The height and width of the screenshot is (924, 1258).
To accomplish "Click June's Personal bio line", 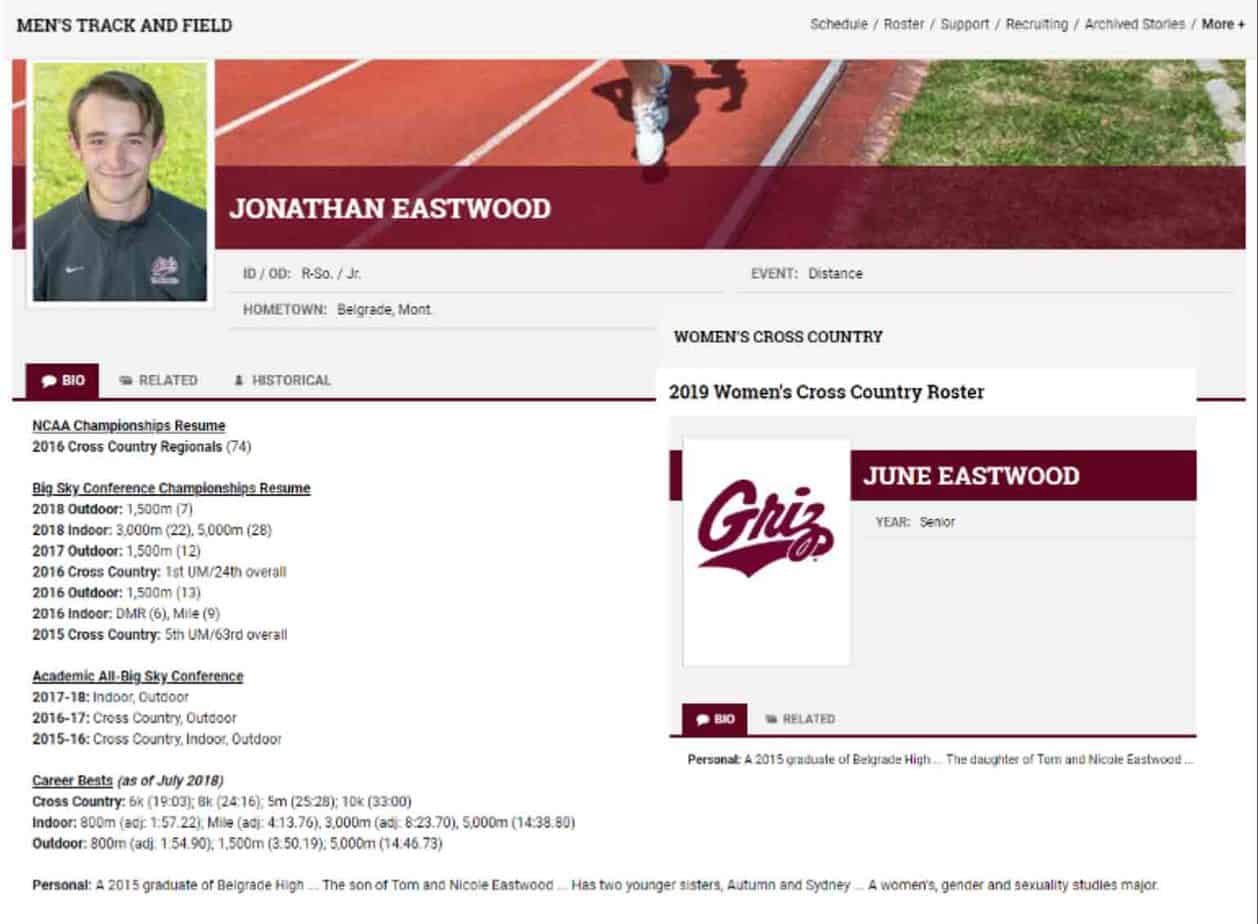I will click(940, 759).
